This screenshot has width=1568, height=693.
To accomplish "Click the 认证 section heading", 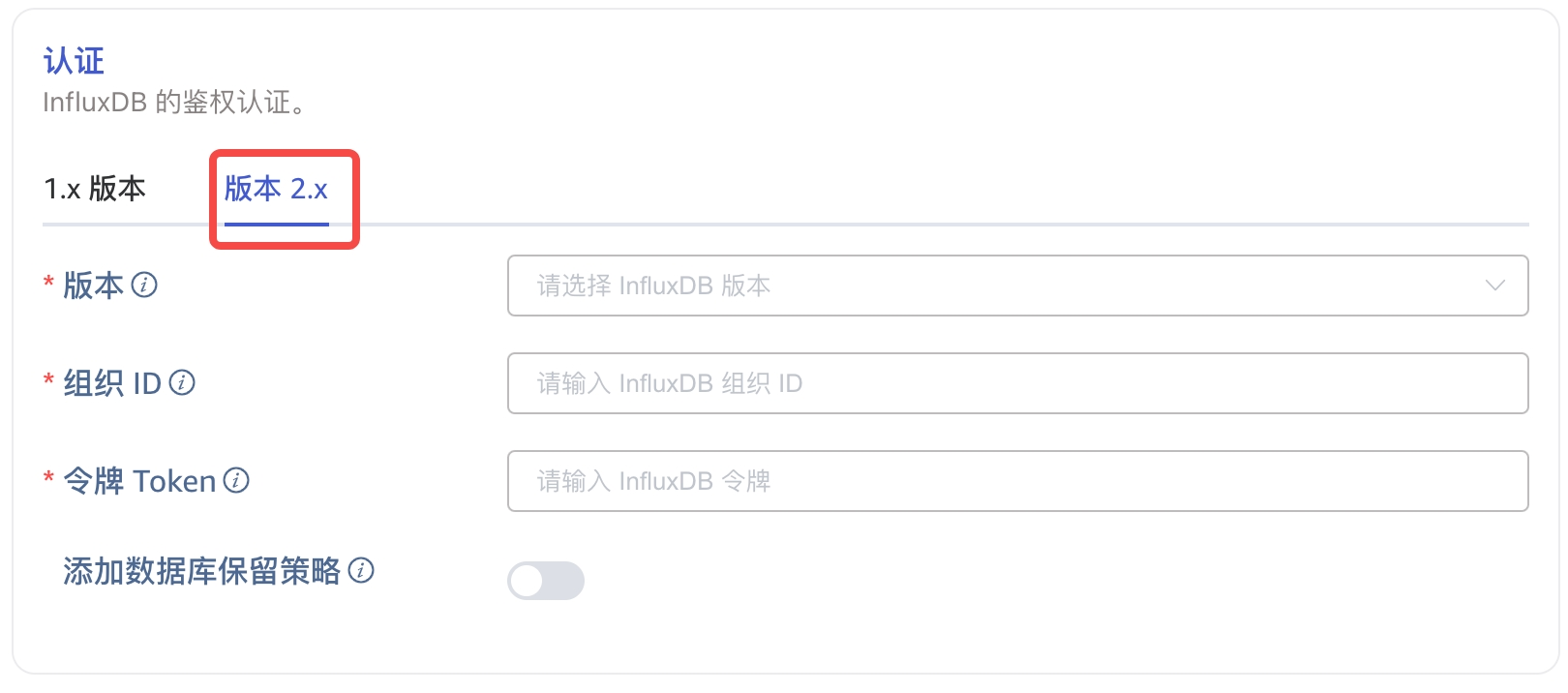I will (x=74, y=61).
